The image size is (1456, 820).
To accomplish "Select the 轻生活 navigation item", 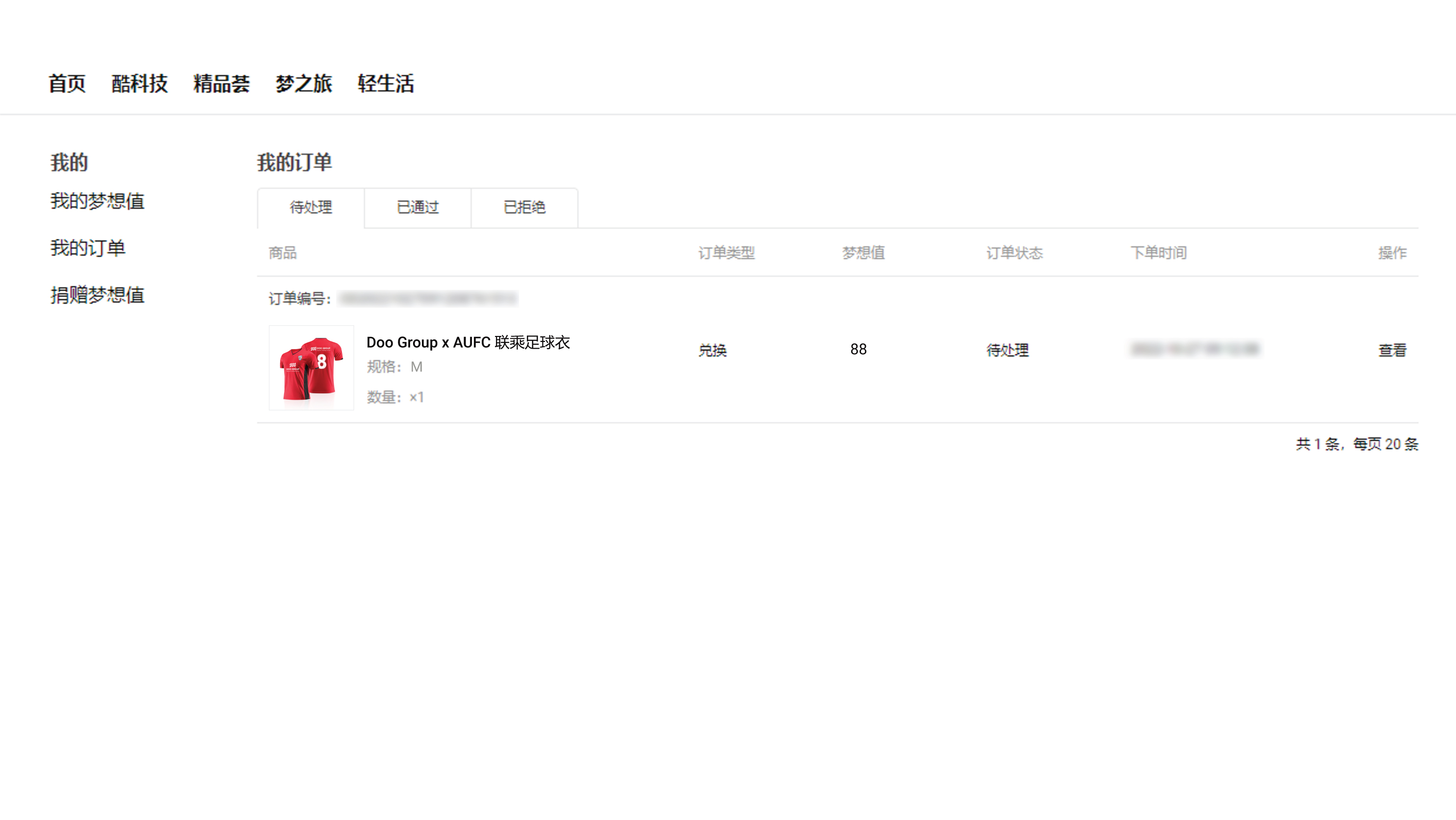I will pyautogui.click(x=386, y=84).
